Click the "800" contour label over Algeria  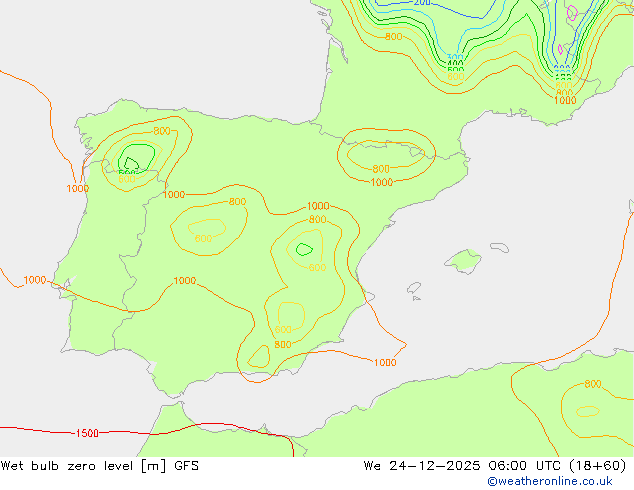click(x=593, y=384)
